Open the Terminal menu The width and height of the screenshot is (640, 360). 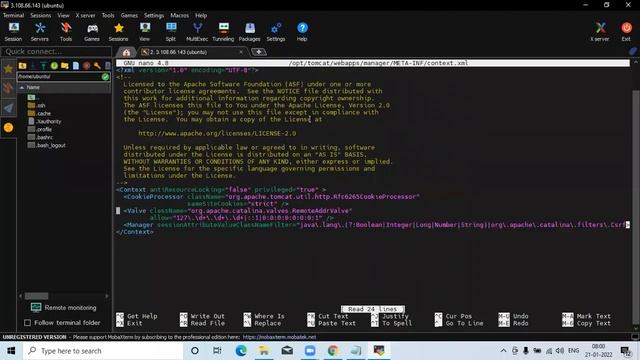click(x=13, y=16)
